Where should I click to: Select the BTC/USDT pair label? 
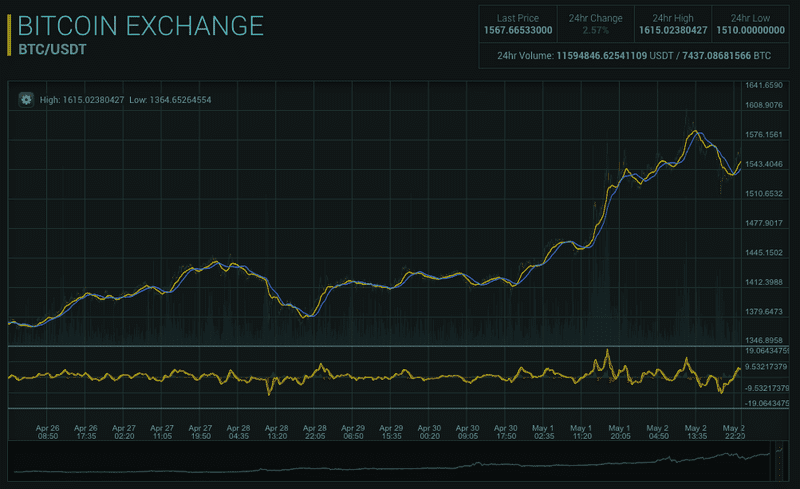tap(52, 50)
